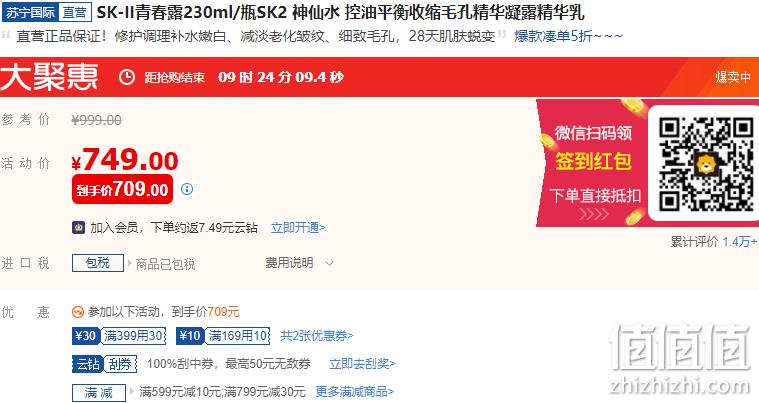Click the 云钻 badge icon
Viewport: 759px width, 403px height.
[87, 364]
